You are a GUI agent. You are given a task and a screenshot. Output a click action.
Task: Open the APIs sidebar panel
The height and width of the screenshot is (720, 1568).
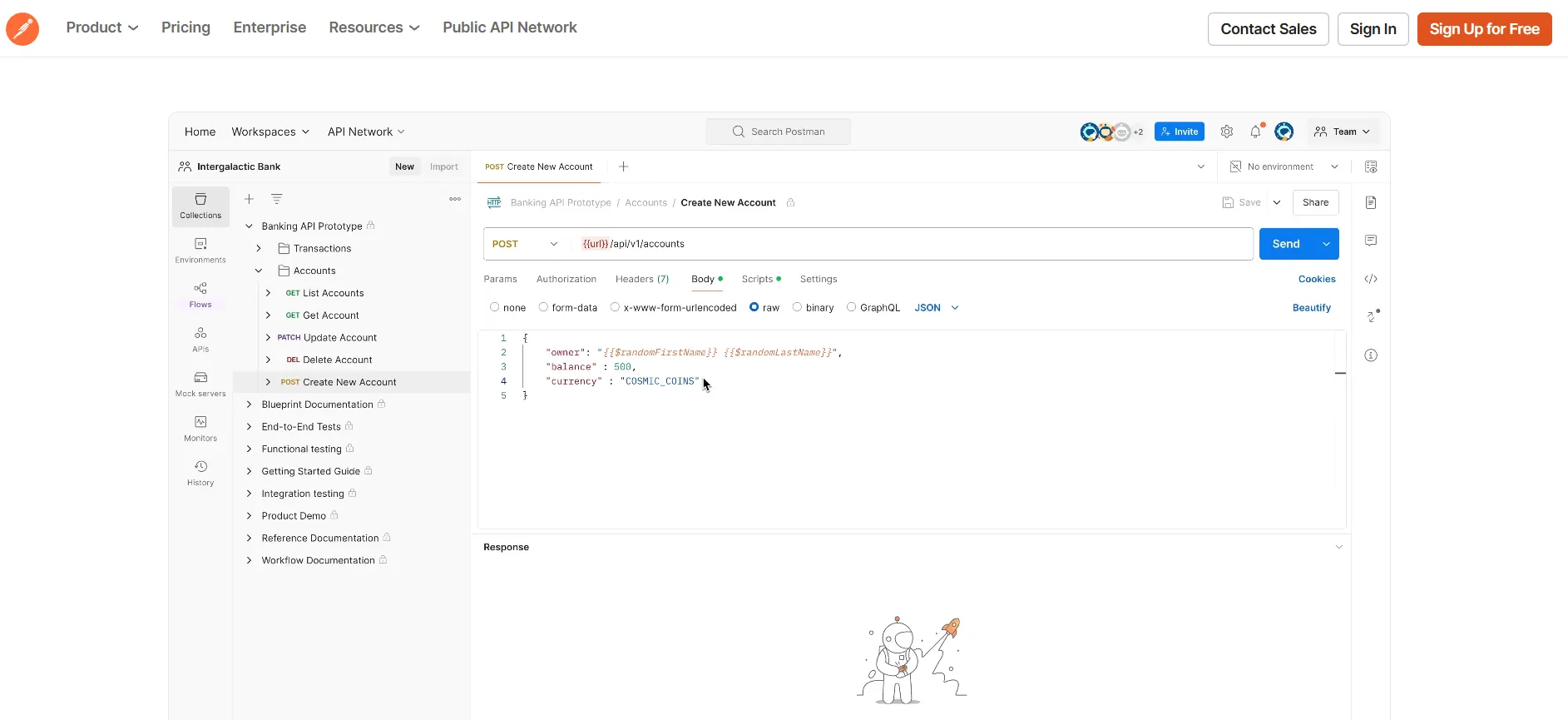coord(200,340)
